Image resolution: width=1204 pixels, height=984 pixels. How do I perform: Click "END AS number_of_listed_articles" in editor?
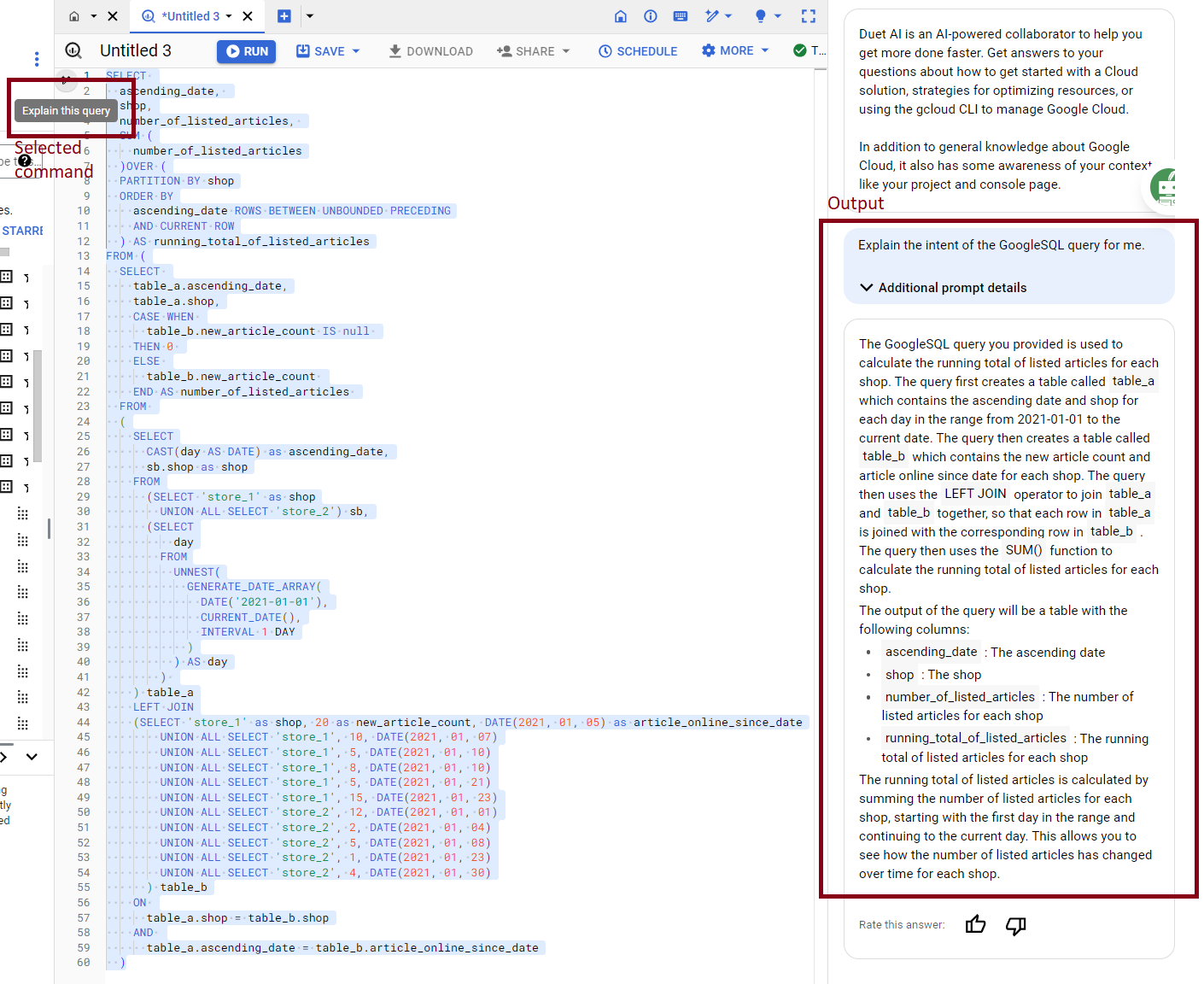tap(241, 392)
